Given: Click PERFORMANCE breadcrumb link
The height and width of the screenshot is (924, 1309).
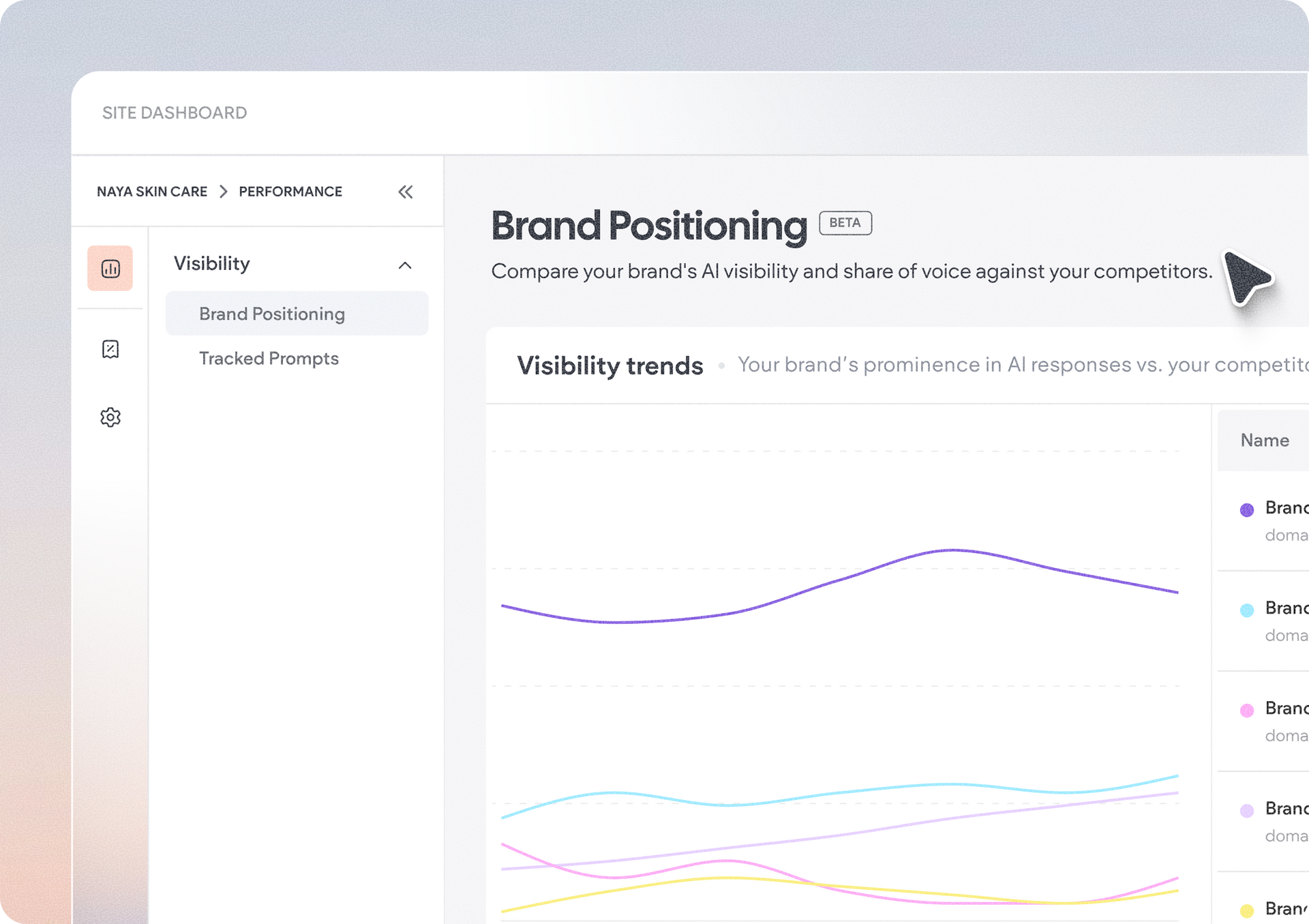Looking at the screenshot, I should (x=290, y=192).
